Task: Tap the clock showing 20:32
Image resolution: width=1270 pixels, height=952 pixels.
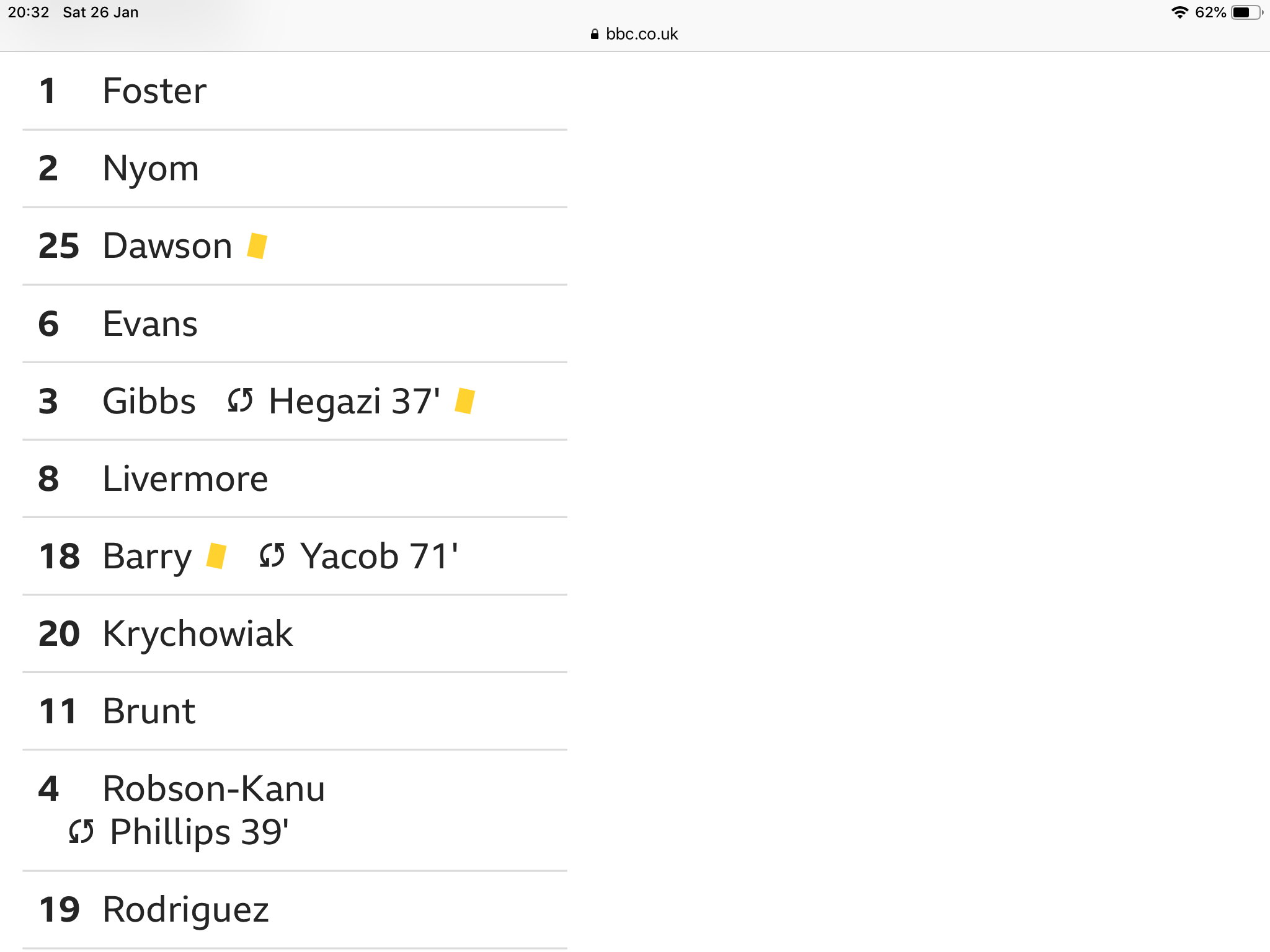Action: point(29,12)
